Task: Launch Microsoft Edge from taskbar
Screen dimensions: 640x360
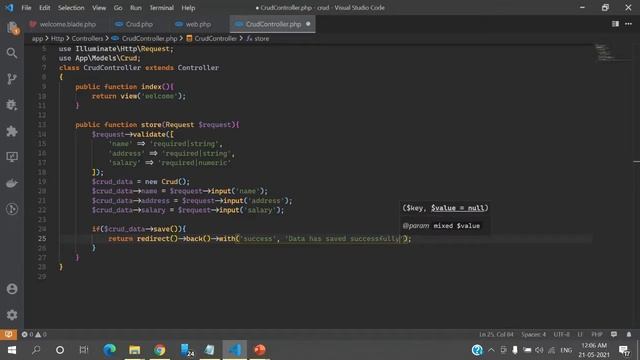Action: [x=109, y=350]
